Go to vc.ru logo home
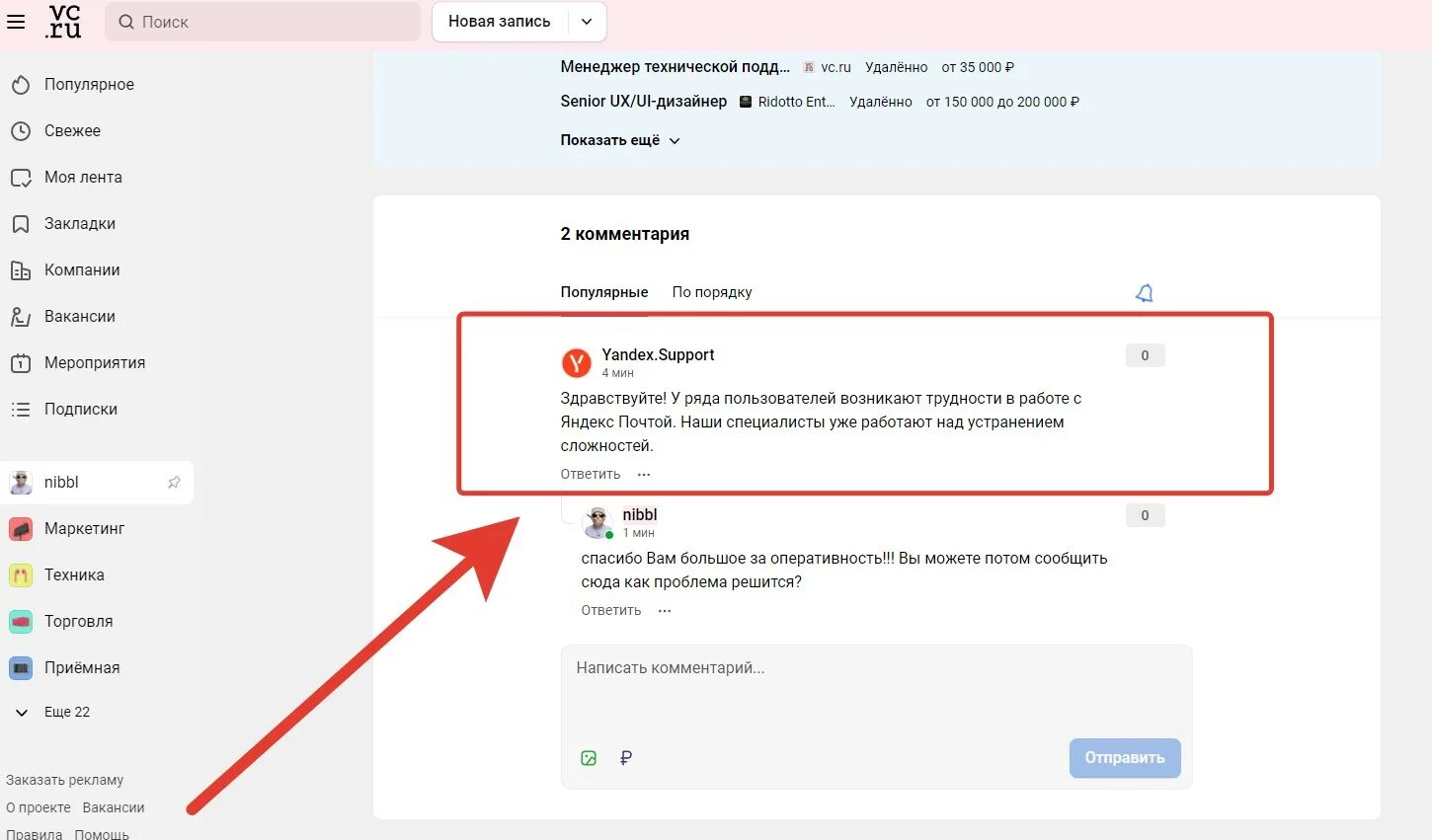 (64, 21)
